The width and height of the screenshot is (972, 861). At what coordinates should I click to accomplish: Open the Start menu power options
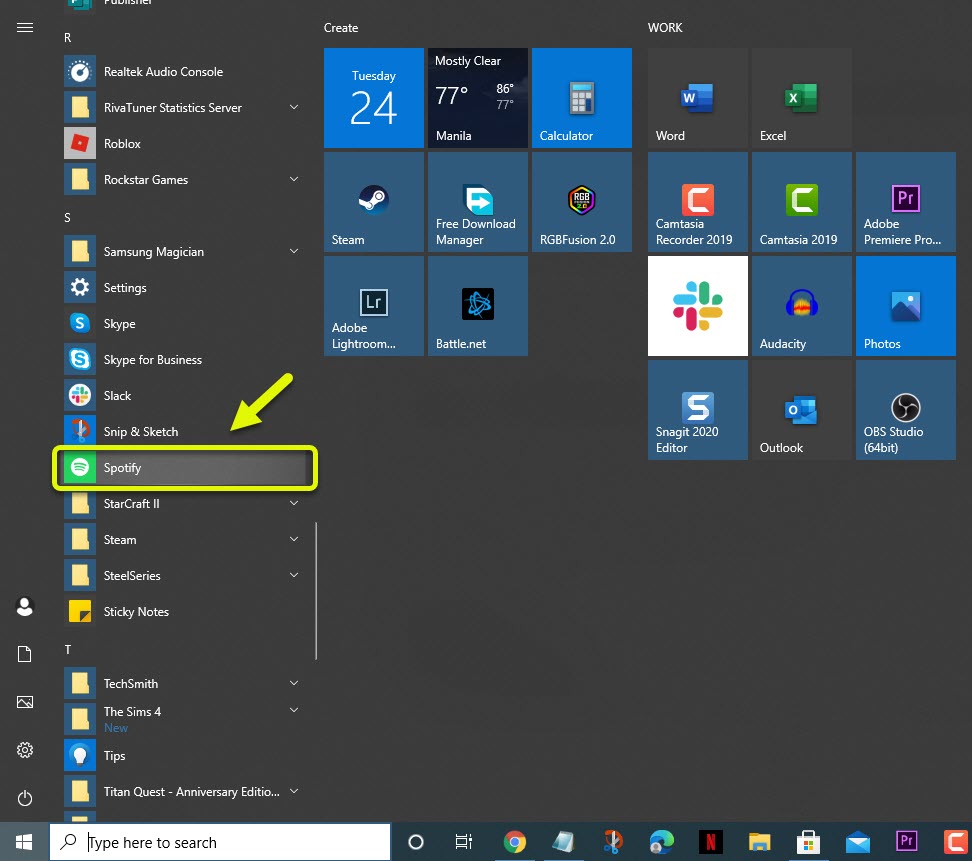click(x=25, y=798)
